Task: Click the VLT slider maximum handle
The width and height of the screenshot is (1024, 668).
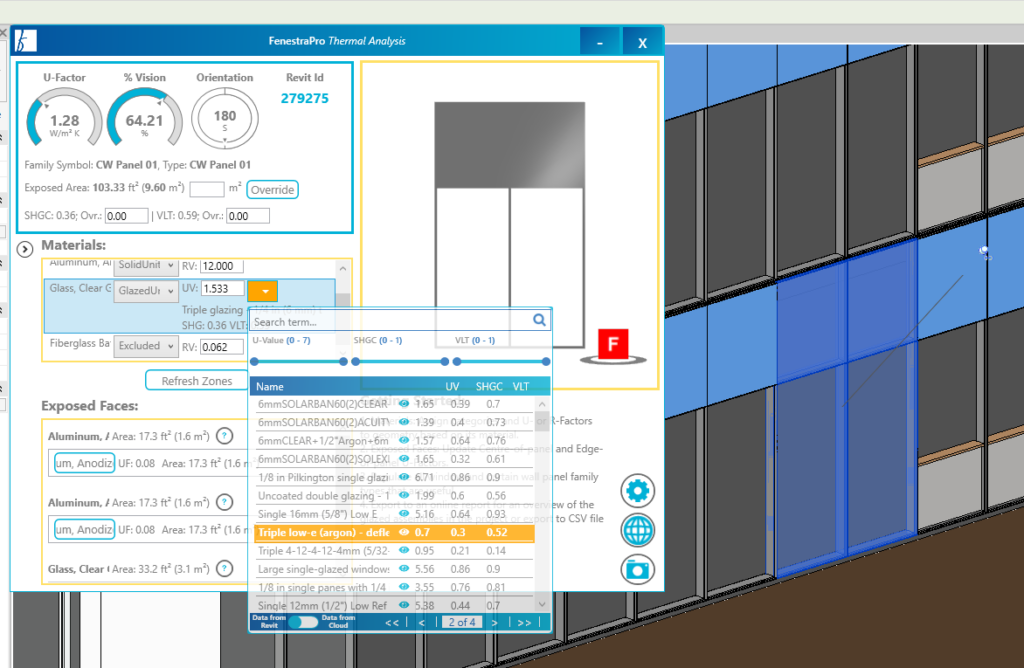Action: point(546,361)
